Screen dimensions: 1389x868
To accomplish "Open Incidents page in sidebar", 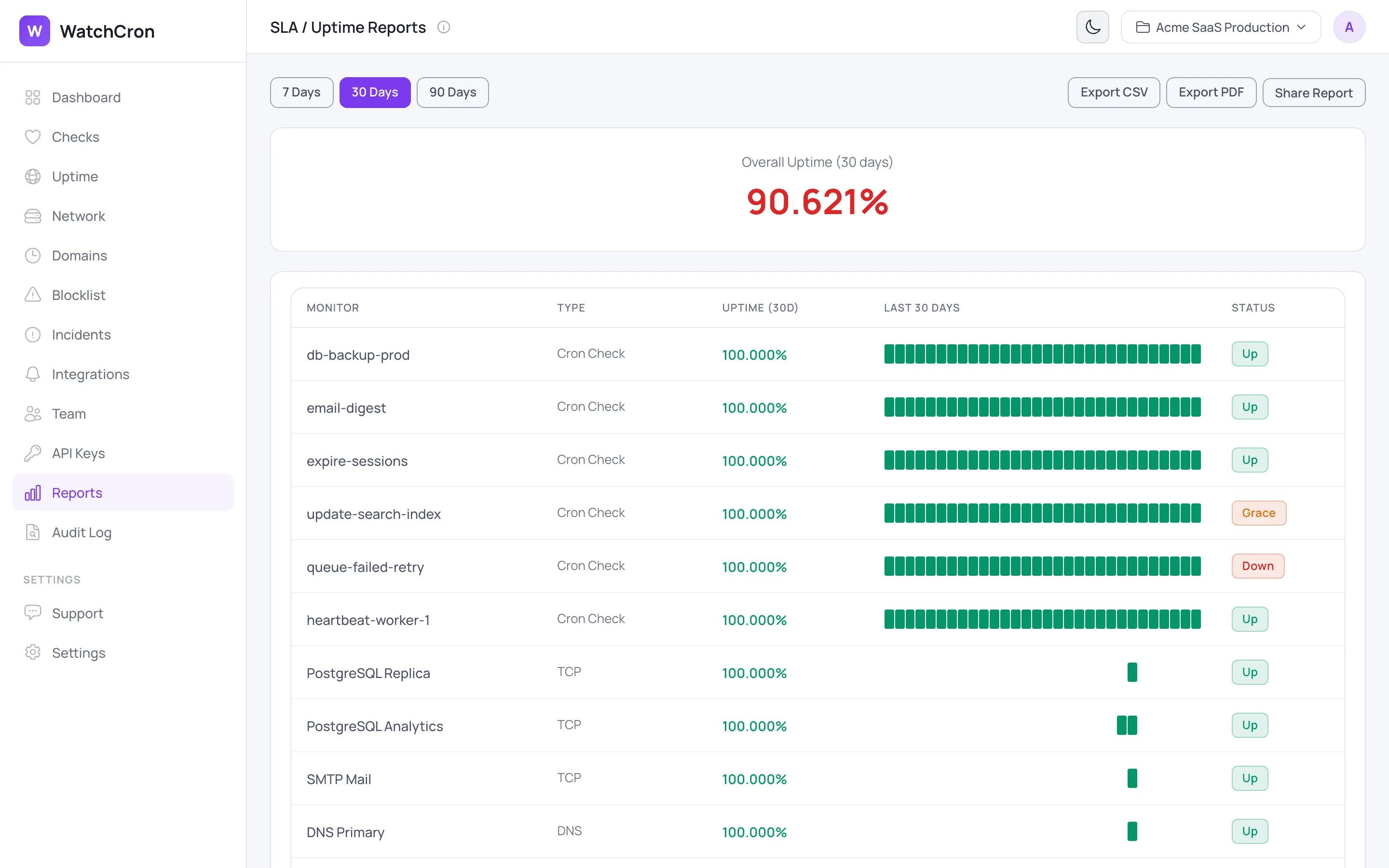I will 123,335.
